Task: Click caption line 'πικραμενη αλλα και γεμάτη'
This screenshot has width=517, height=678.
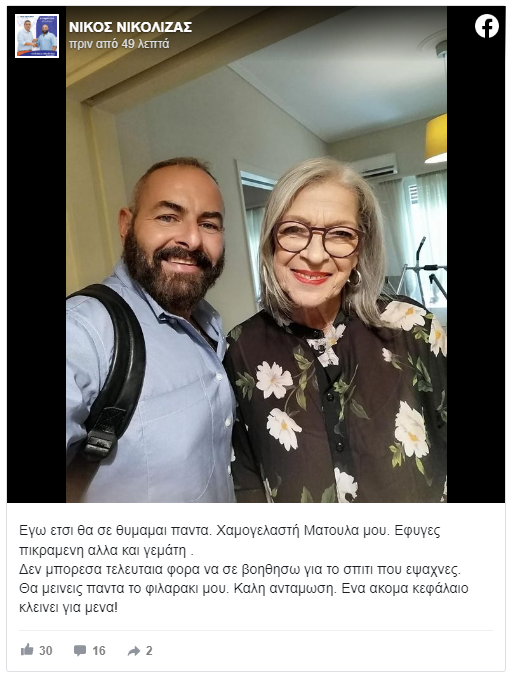Action: [x=106, y=550]
